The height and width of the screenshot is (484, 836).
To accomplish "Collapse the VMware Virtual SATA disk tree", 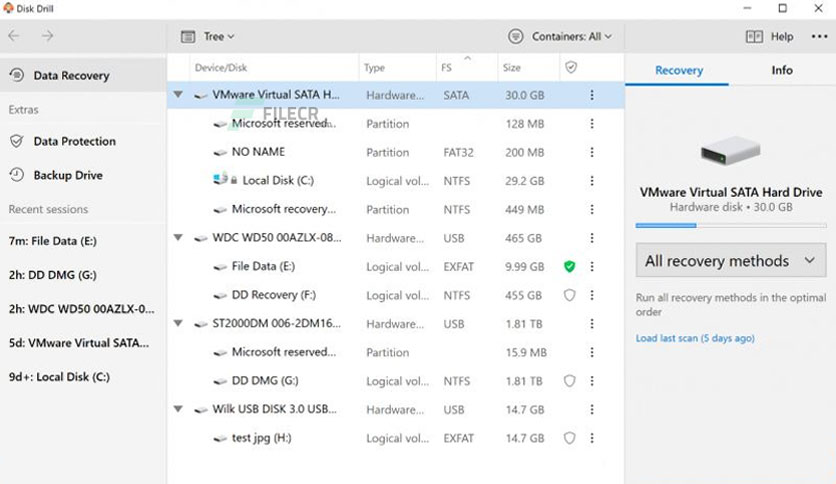I will 178,95.
